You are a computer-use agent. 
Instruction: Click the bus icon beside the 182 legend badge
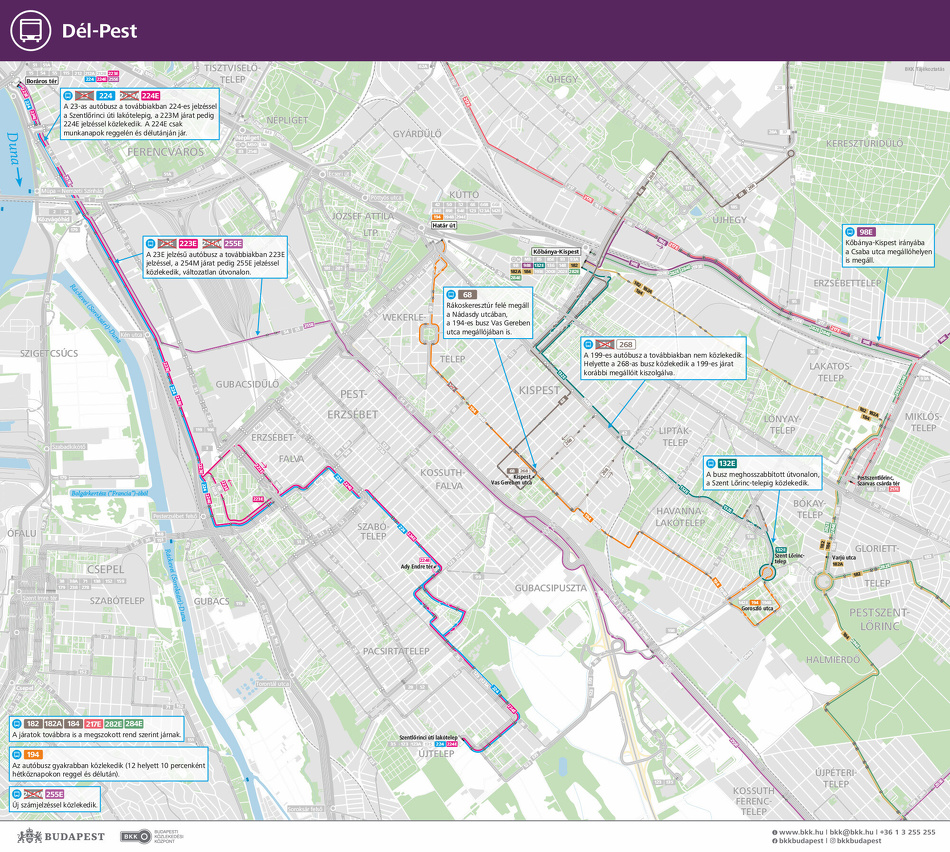(16, 724)
